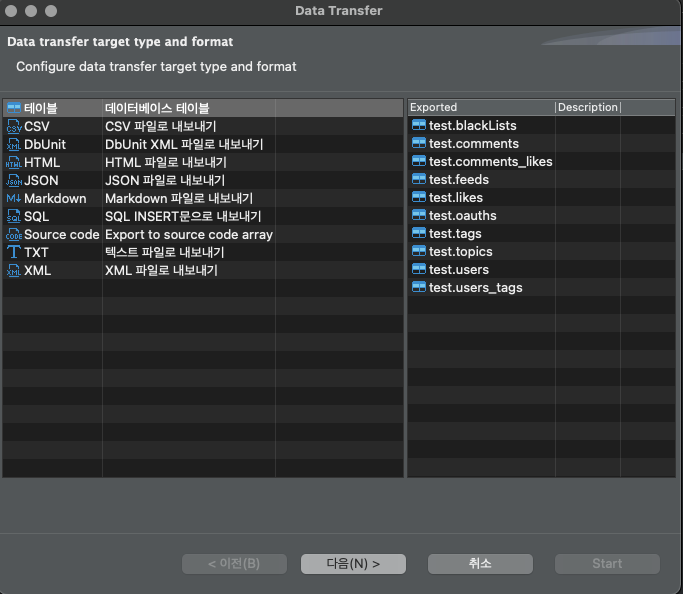Select the 테이블 database table row
Screen dimensions: 683x594
(x=40, y=108)
